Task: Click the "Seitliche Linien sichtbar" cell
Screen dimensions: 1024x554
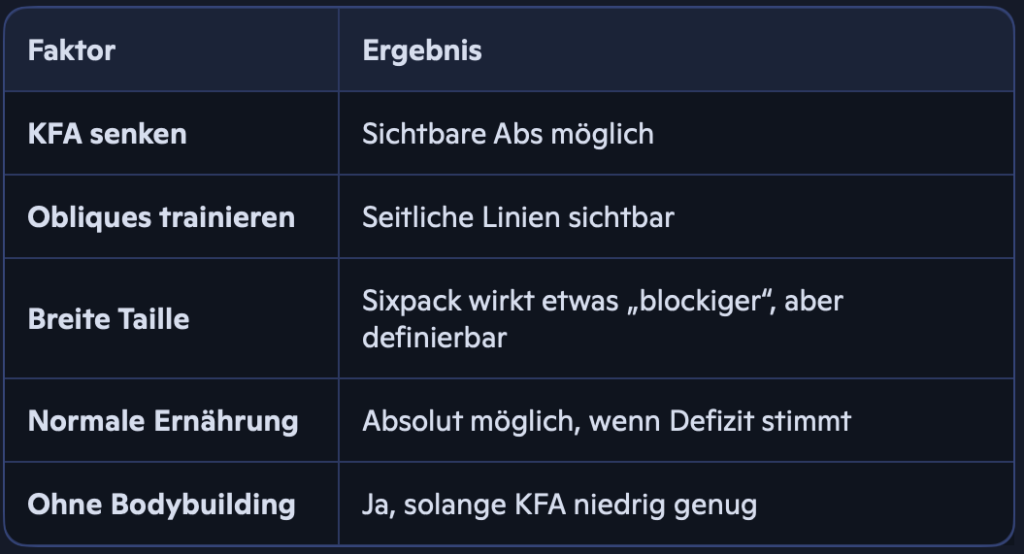Action: tap(518, 217)
